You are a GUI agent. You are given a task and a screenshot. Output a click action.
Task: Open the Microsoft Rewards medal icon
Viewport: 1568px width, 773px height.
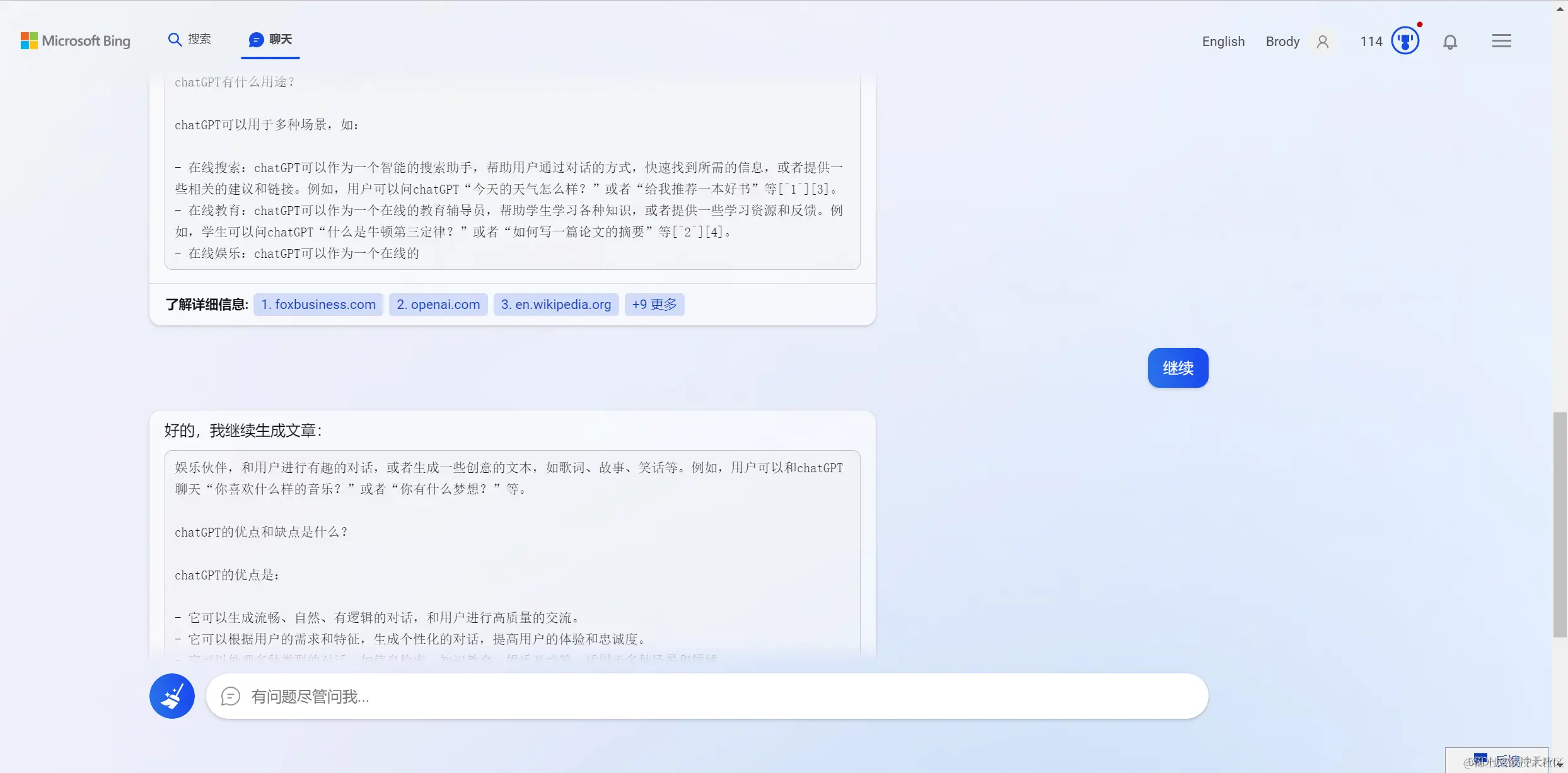click(x=1406, y=40)
